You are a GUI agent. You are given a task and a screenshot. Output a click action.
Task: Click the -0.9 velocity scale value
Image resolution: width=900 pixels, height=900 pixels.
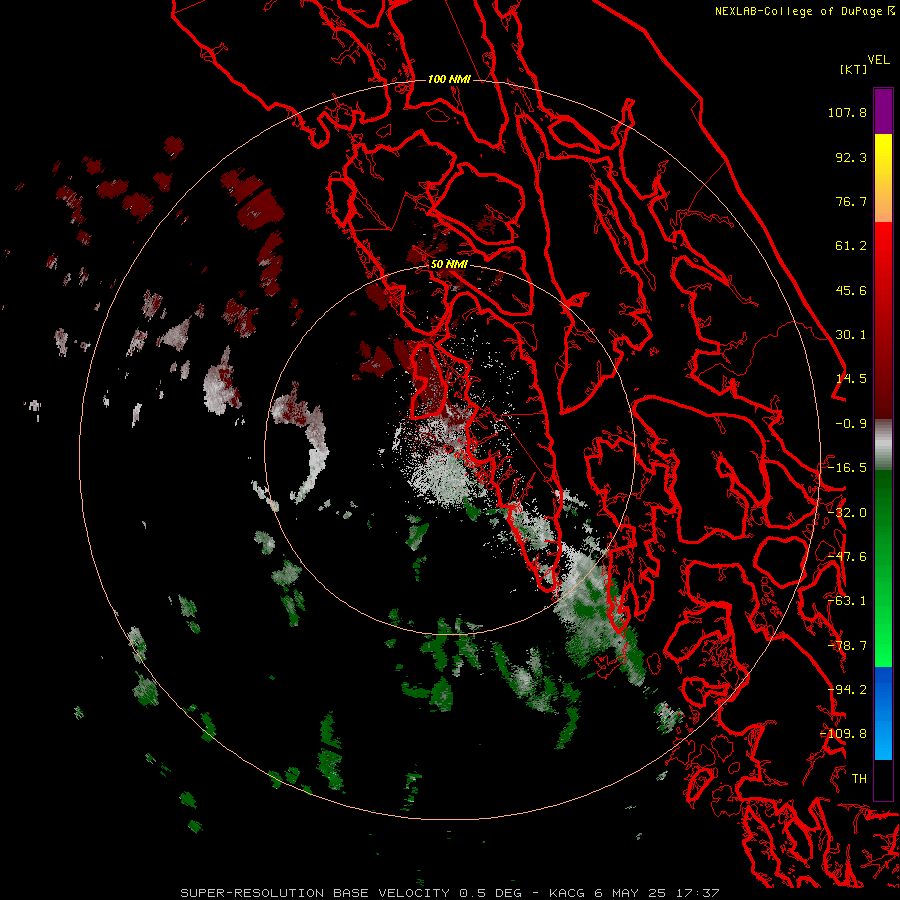point(851,424)
